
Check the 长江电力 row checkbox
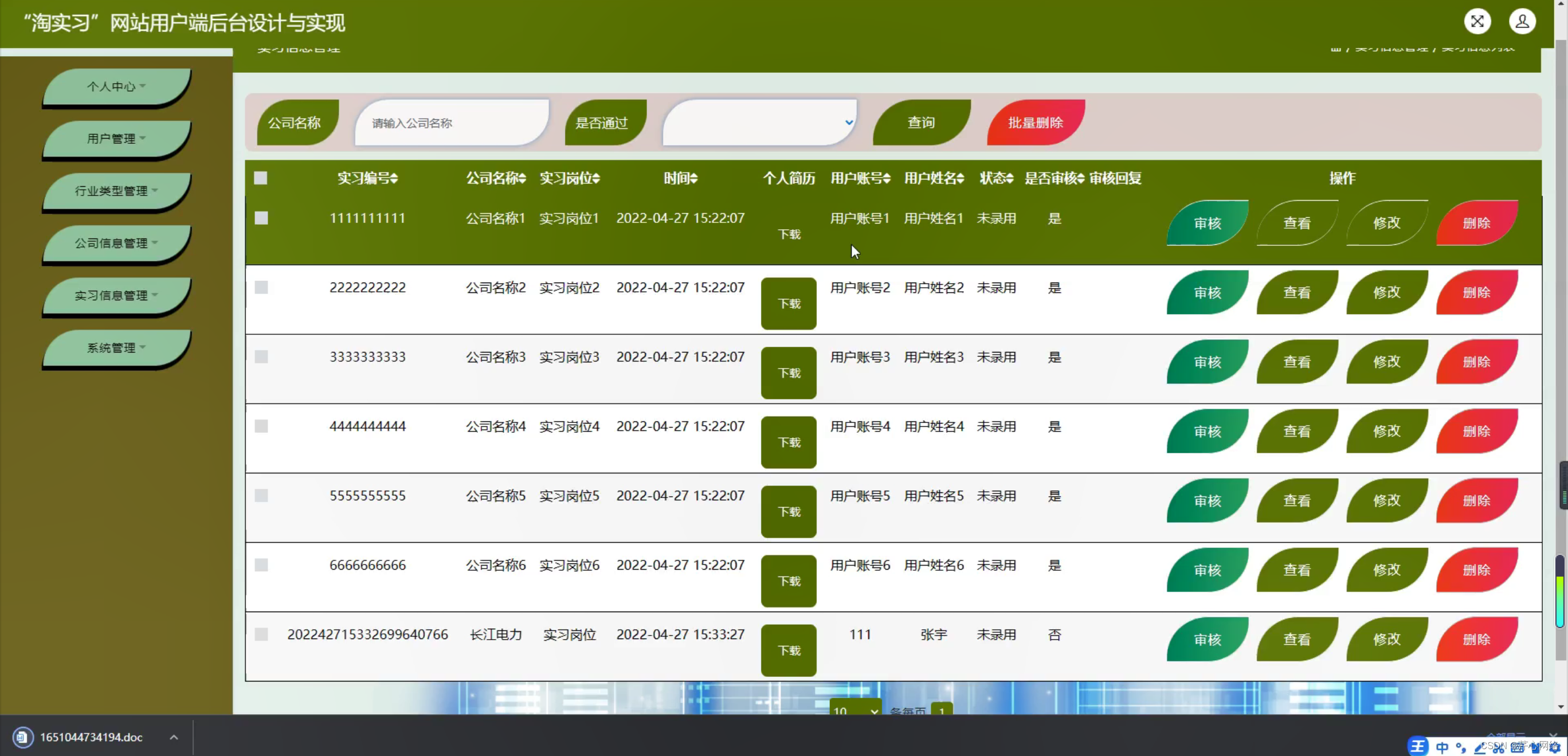click(261, 634)
